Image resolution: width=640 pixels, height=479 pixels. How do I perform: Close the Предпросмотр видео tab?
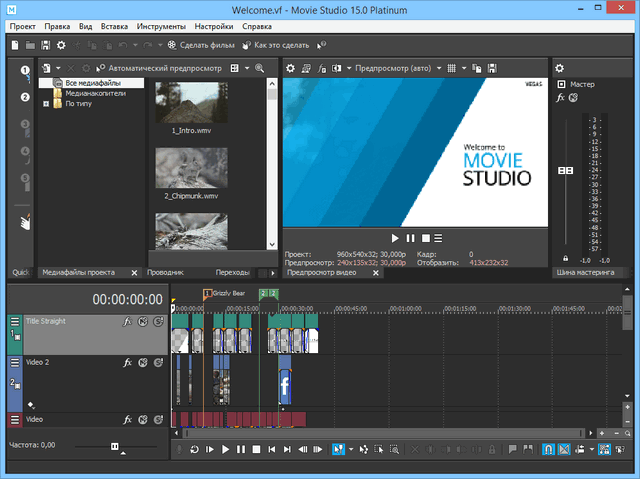(x=376, y=273)
